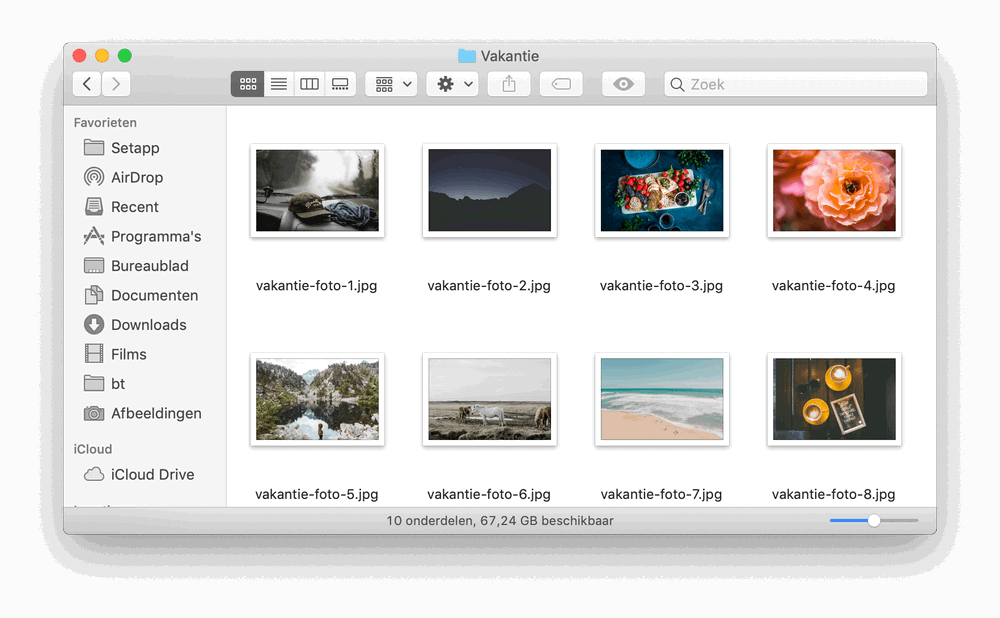Select the vakantie-foto-4.jpg thumbnail
The width and height of the screenshot is (1000, 618).
click(834, 191)
